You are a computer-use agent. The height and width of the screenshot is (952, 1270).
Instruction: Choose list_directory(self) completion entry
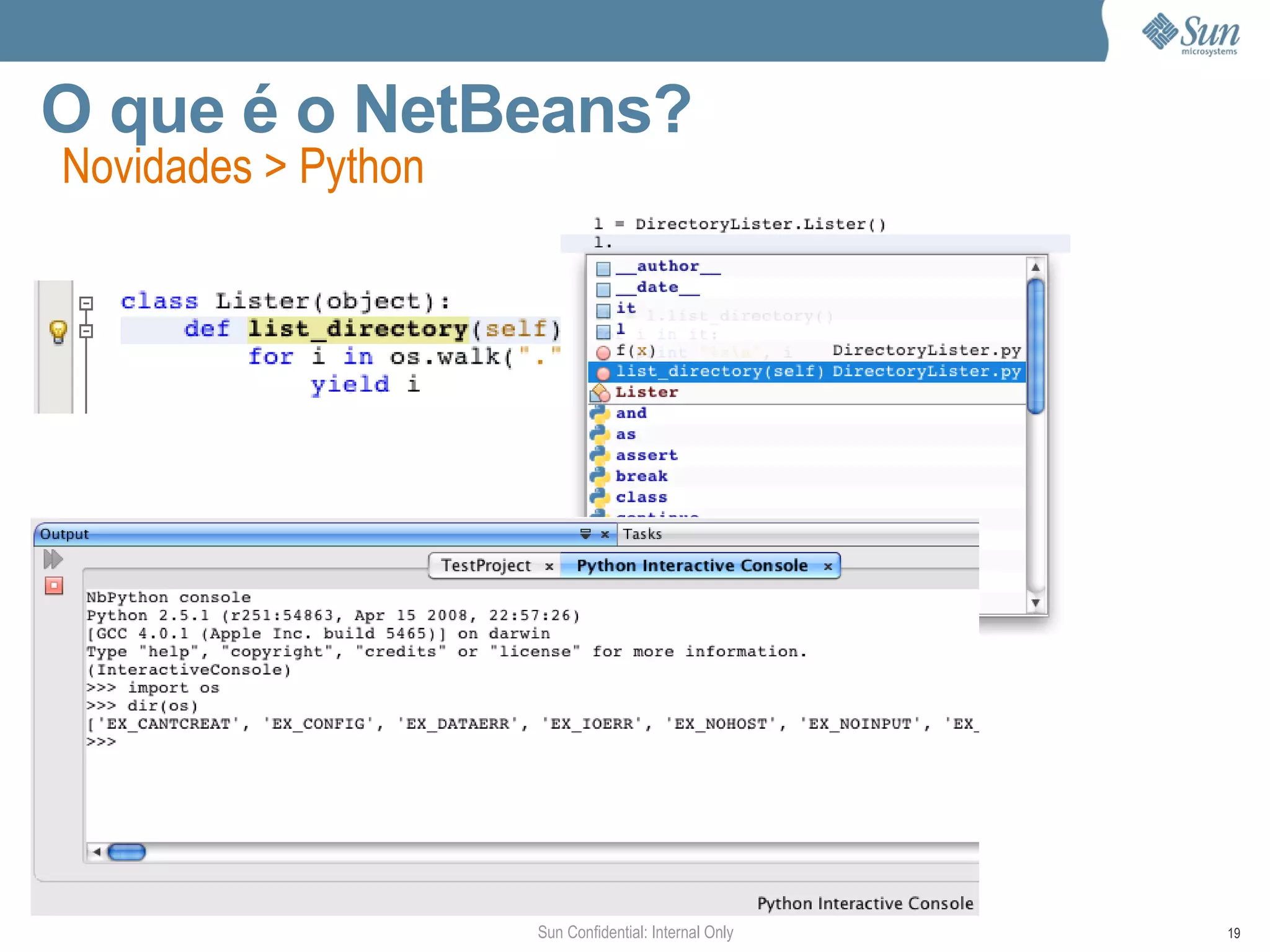pyautogui.click(x=806, y=371)
